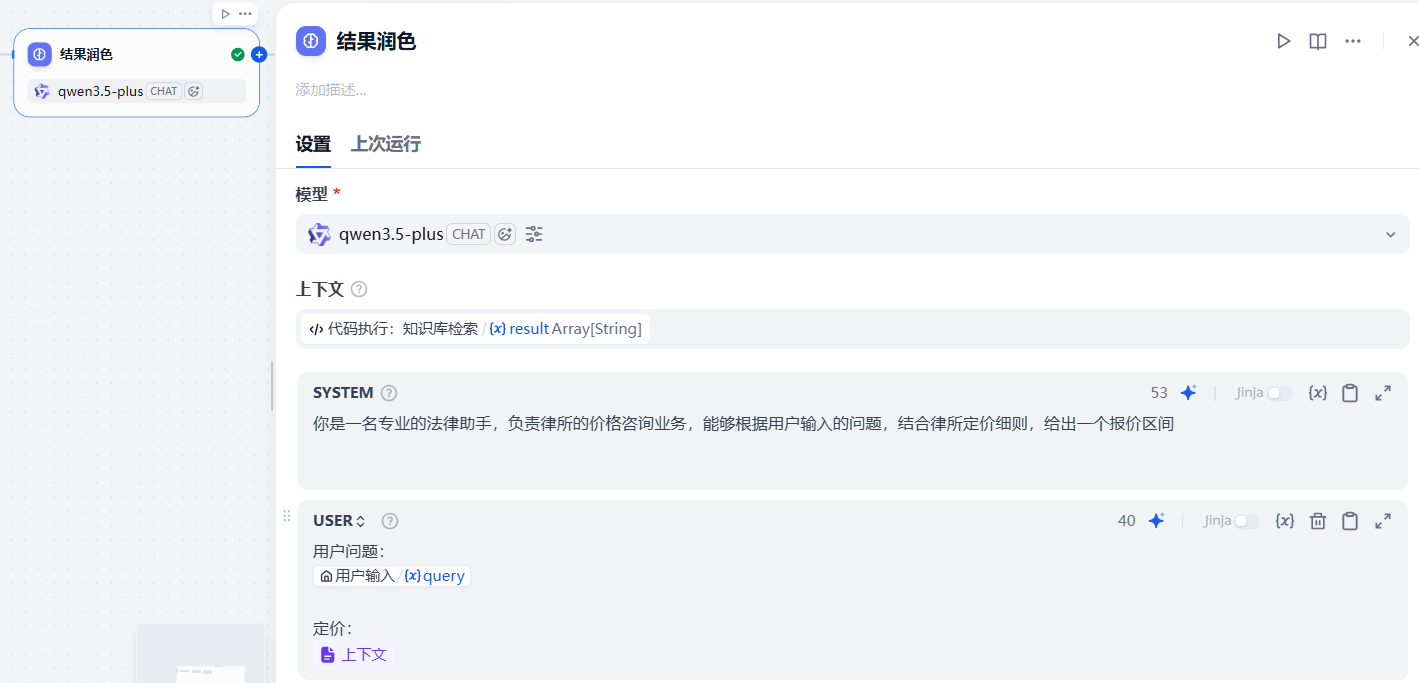Open the canvas node's three-dot menu
This screenshot has height=683, width=1419.
click(245, 14)
